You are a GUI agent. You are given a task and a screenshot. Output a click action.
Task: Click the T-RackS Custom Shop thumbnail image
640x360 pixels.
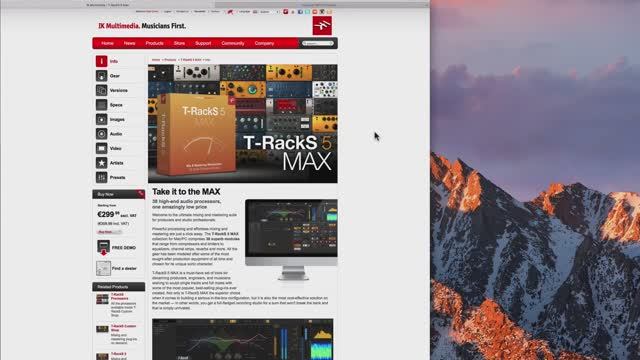coord(102,329)
